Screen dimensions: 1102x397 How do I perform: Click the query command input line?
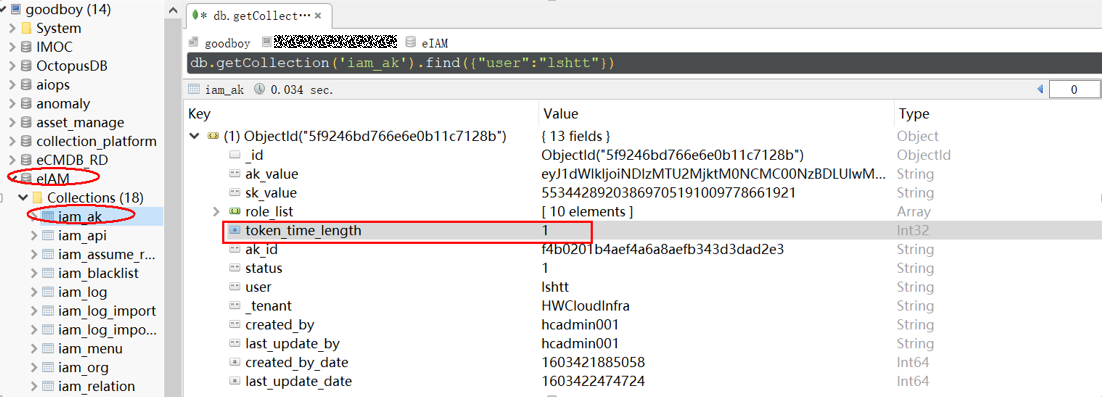click(x=643, y=63)
